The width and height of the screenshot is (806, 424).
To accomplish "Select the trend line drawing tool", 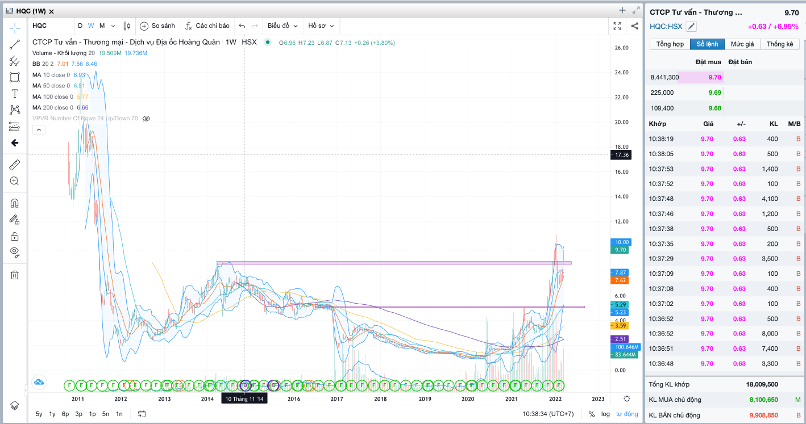I will tap(15, 44).
